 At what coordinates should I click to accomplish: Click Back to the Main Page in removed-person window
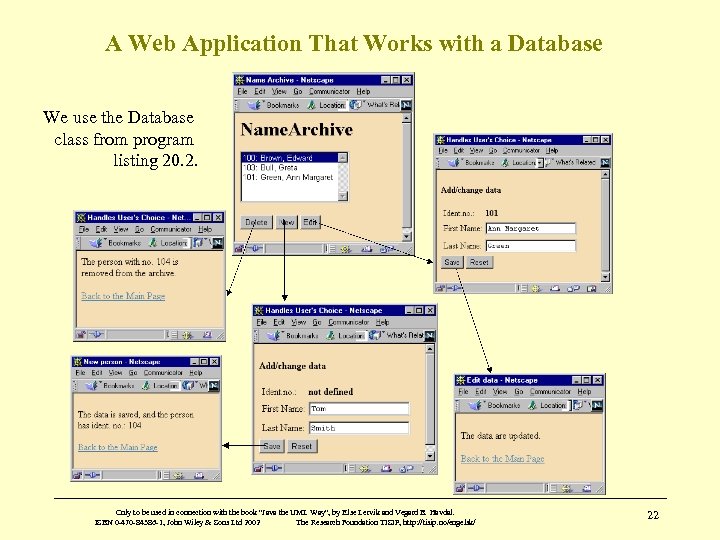[x=123, y=296]
